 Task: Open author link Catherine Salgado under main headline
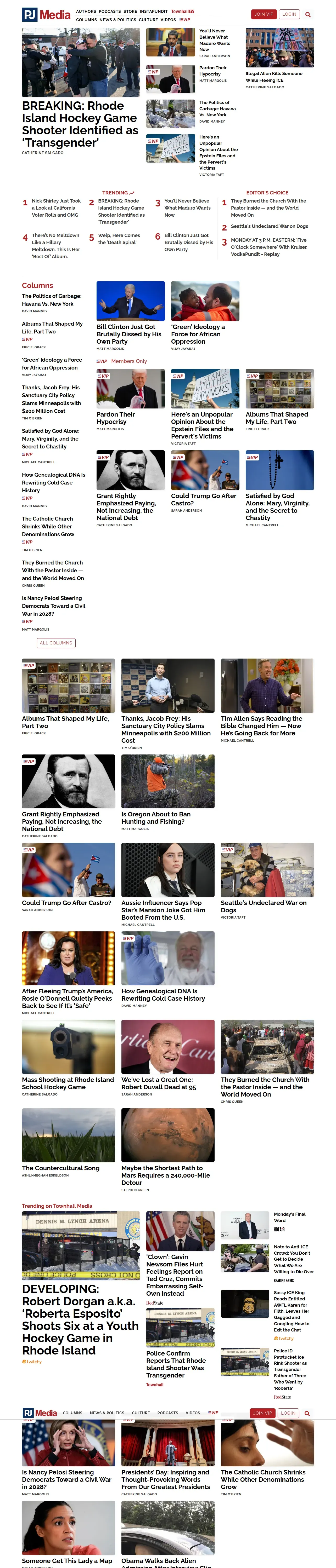[x=43, y=153]
